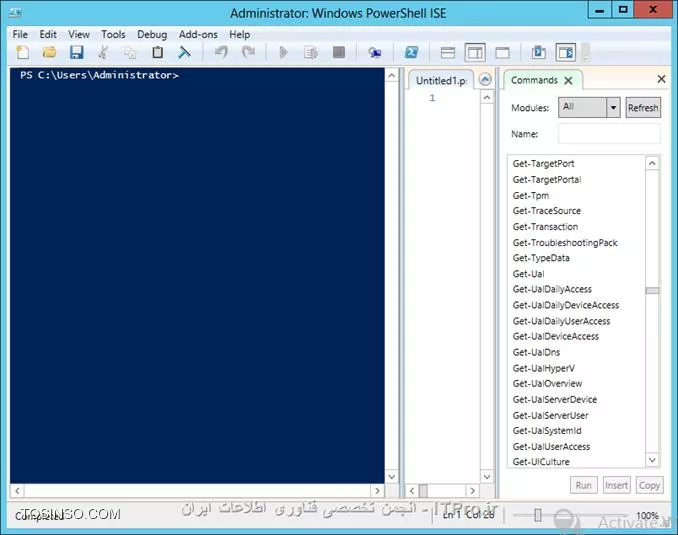
Task: Open the Edit menu
Action: pos(48,34)
